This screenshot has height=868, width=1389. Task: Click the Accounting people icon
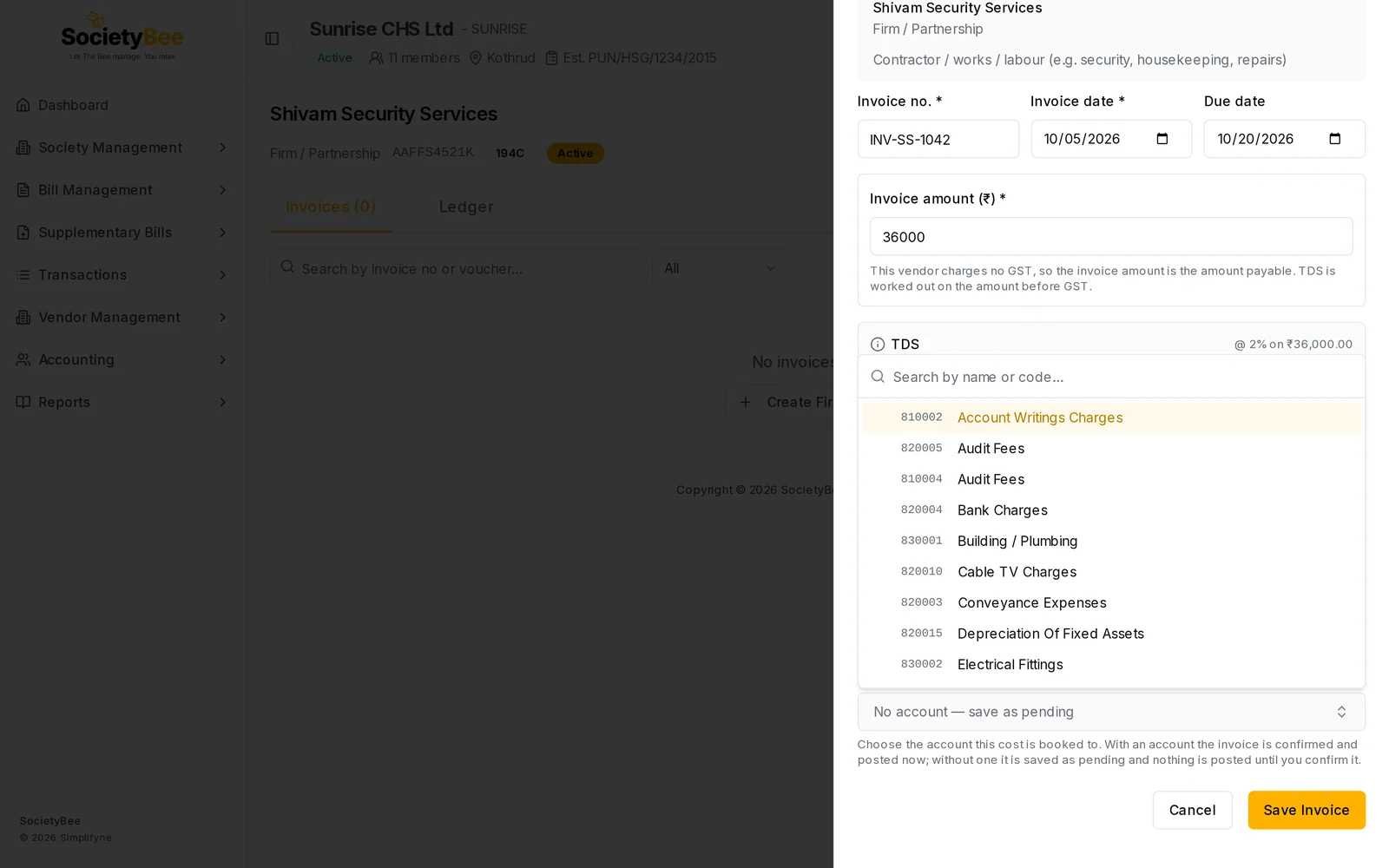click(x=23, y=360)
